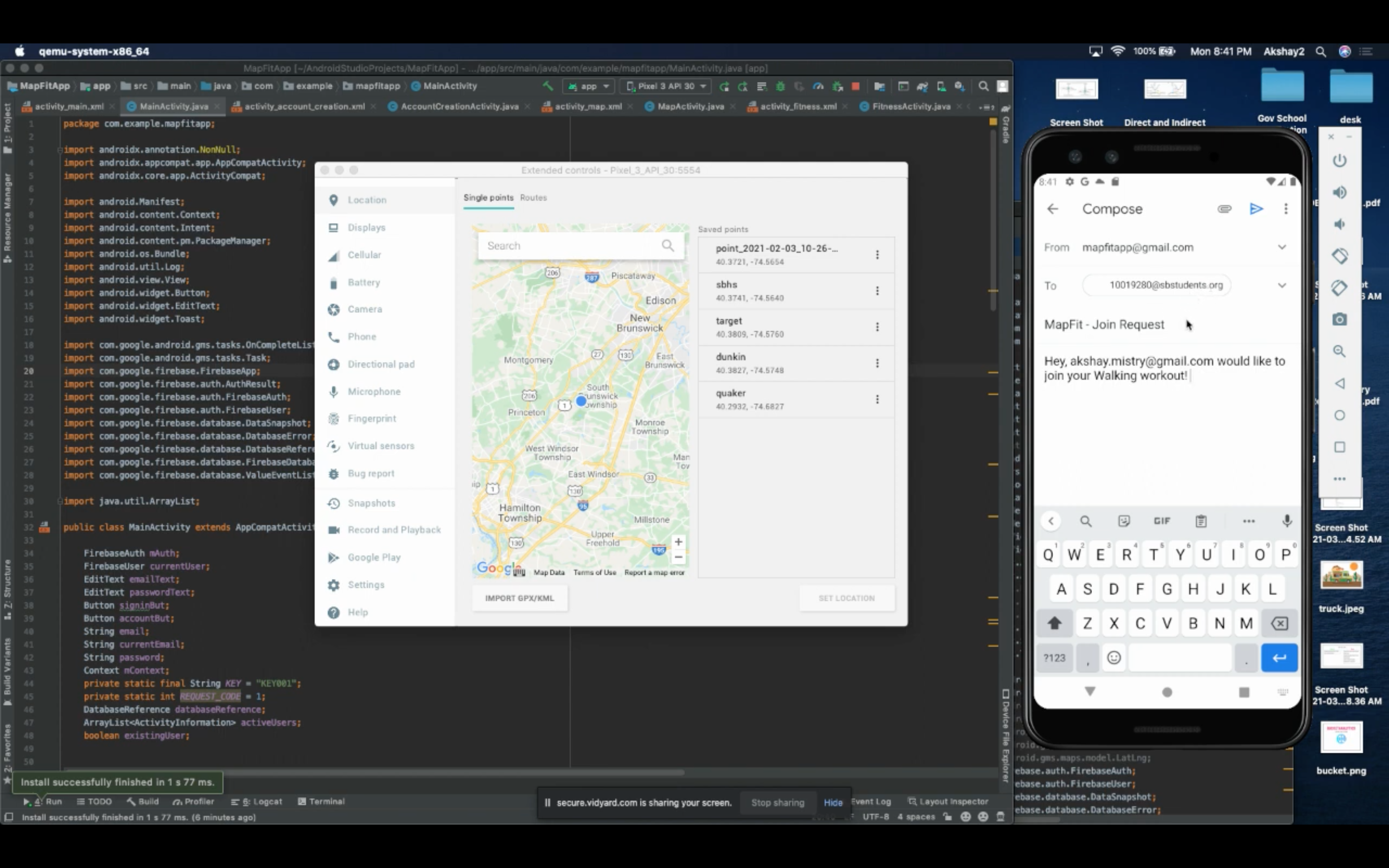Switch keyboard to ?123 symbols
Image resolution: width=1389 pixels, height=868 pixels.
1054,658
